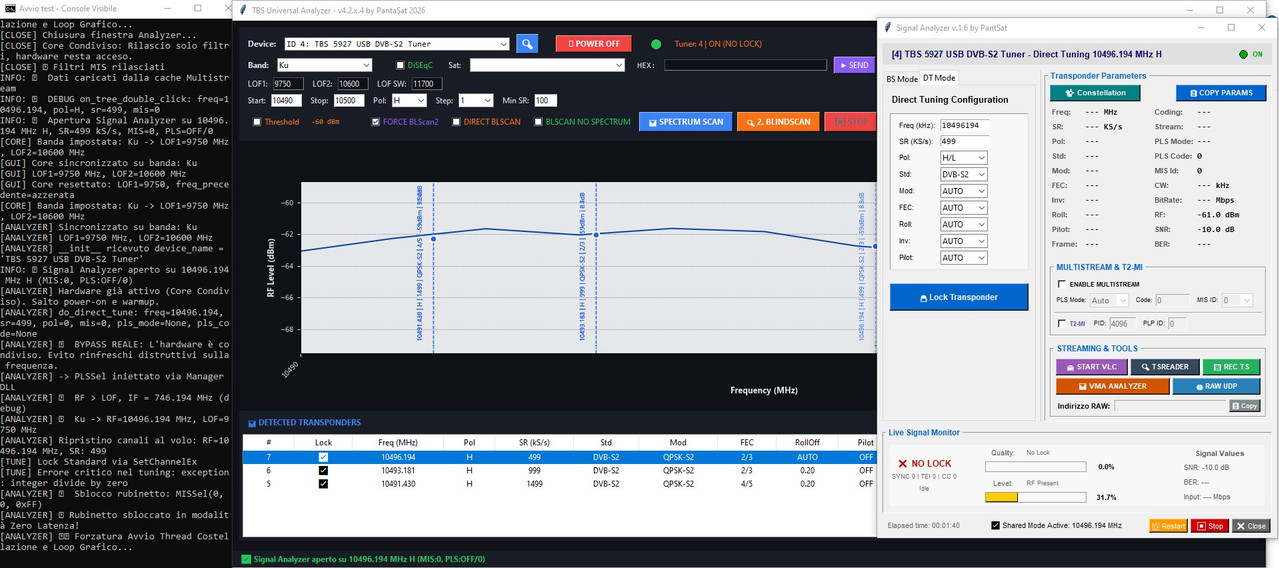Select the DT Mode tab
The height and width of the screenshot is (568, 1279).
tap(939, 78)
